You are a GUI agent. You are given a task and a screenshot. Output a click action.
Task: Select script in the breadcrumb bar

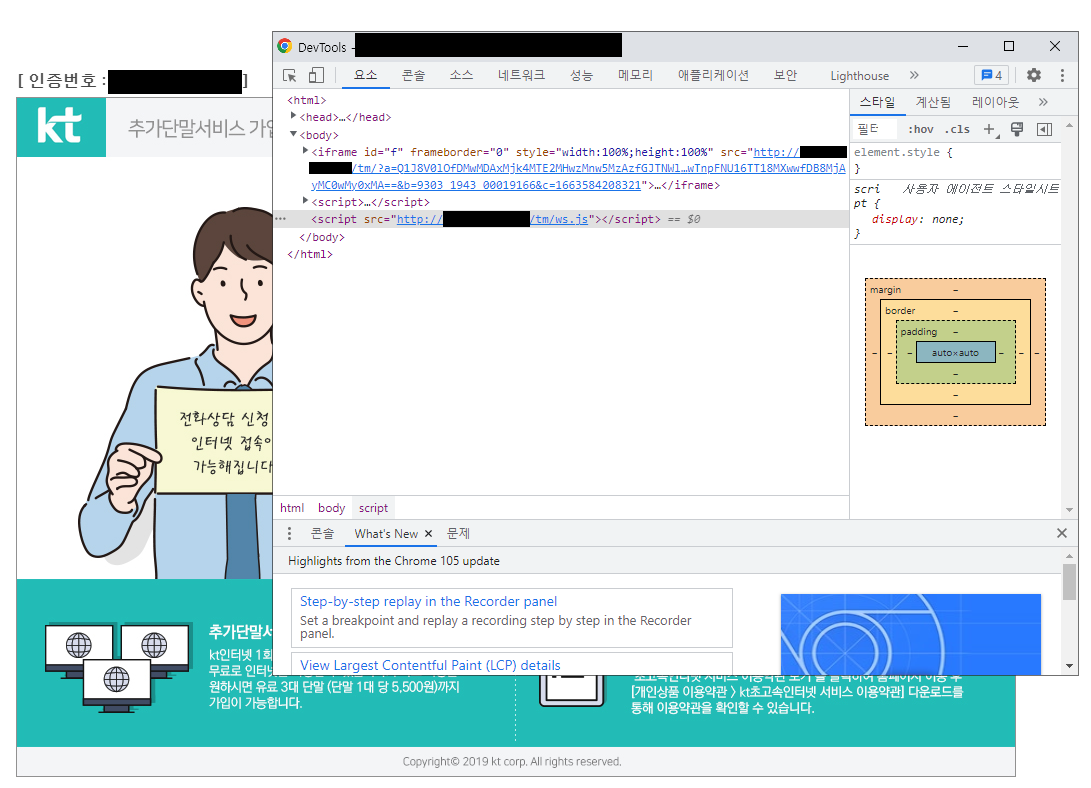pyautogui.click(x=374, y=508)
